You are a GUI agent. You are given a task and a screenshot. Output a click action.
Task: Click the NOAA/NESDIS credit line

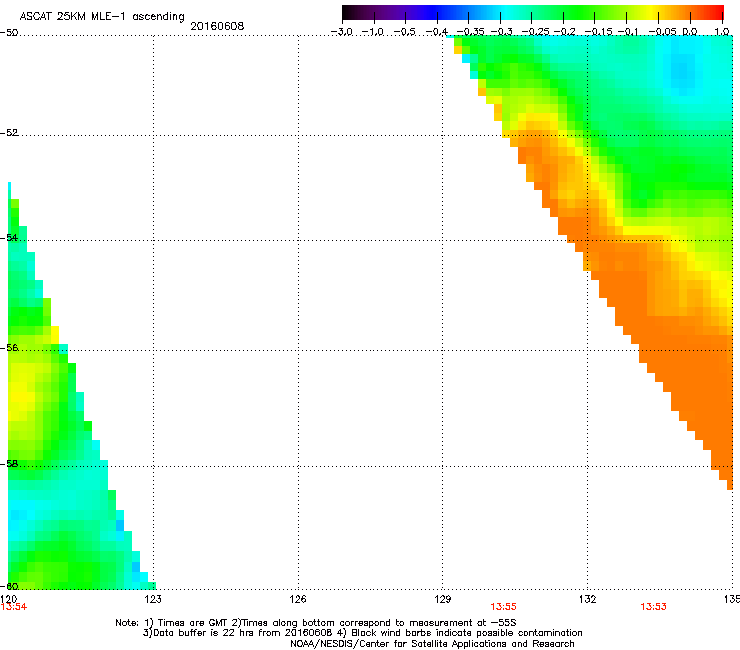(x=432, y=644)
